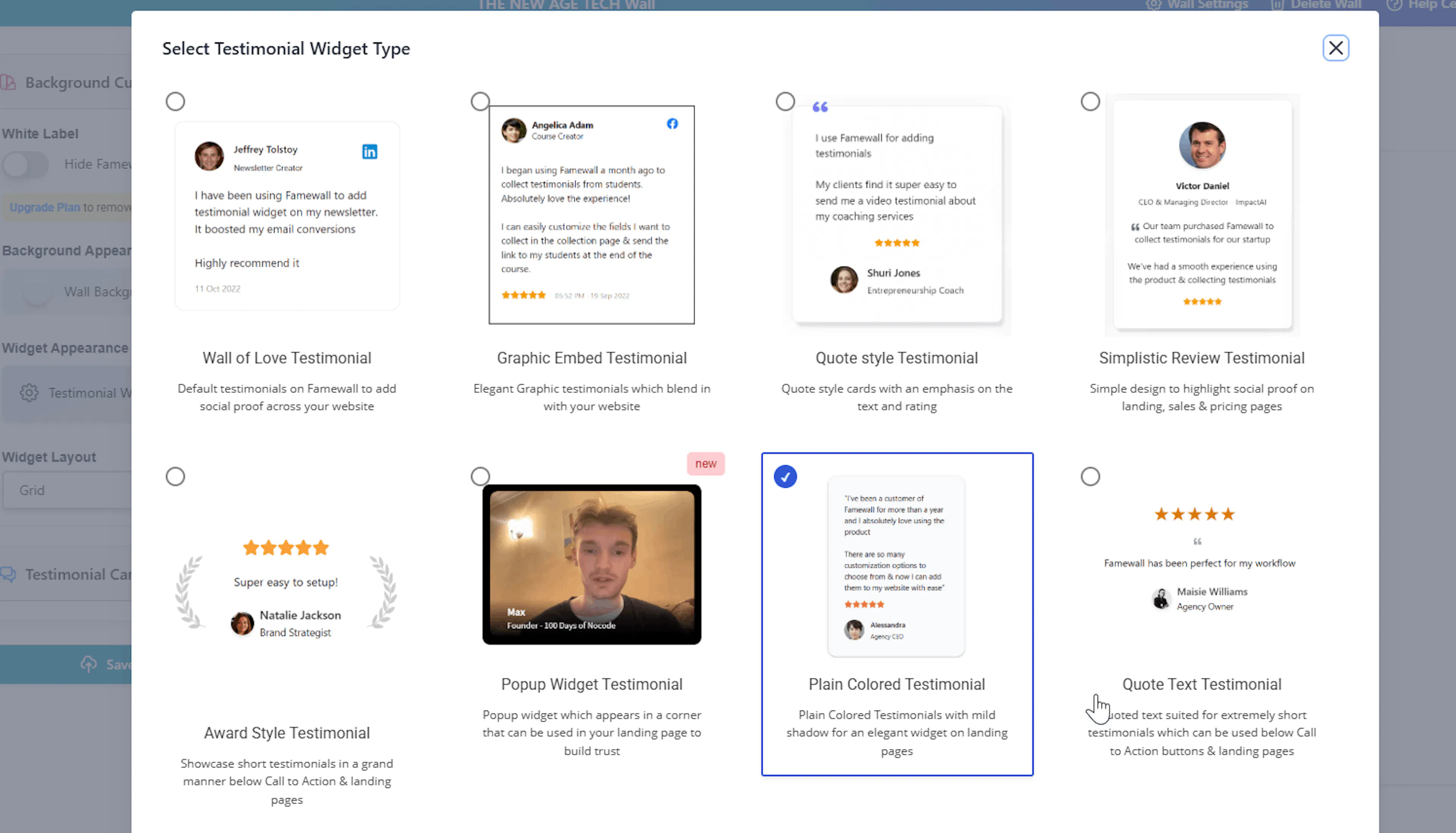Click the star rating in Plain Colored preview
Screen dimensions: 1456x833
[864, 604]
